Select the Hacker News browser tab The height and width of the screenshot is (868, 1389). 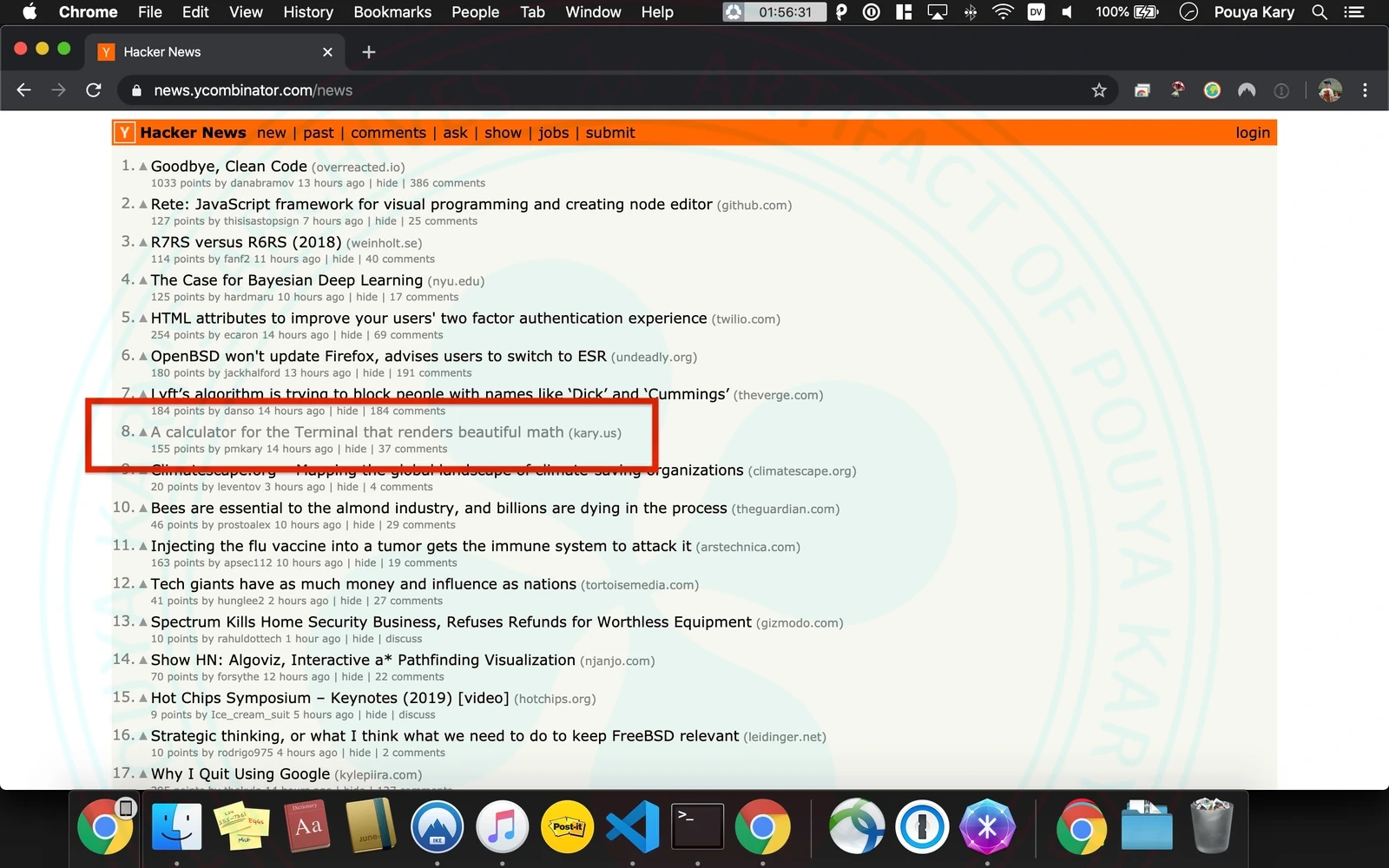pyautogui.click(x=215, y=52)
